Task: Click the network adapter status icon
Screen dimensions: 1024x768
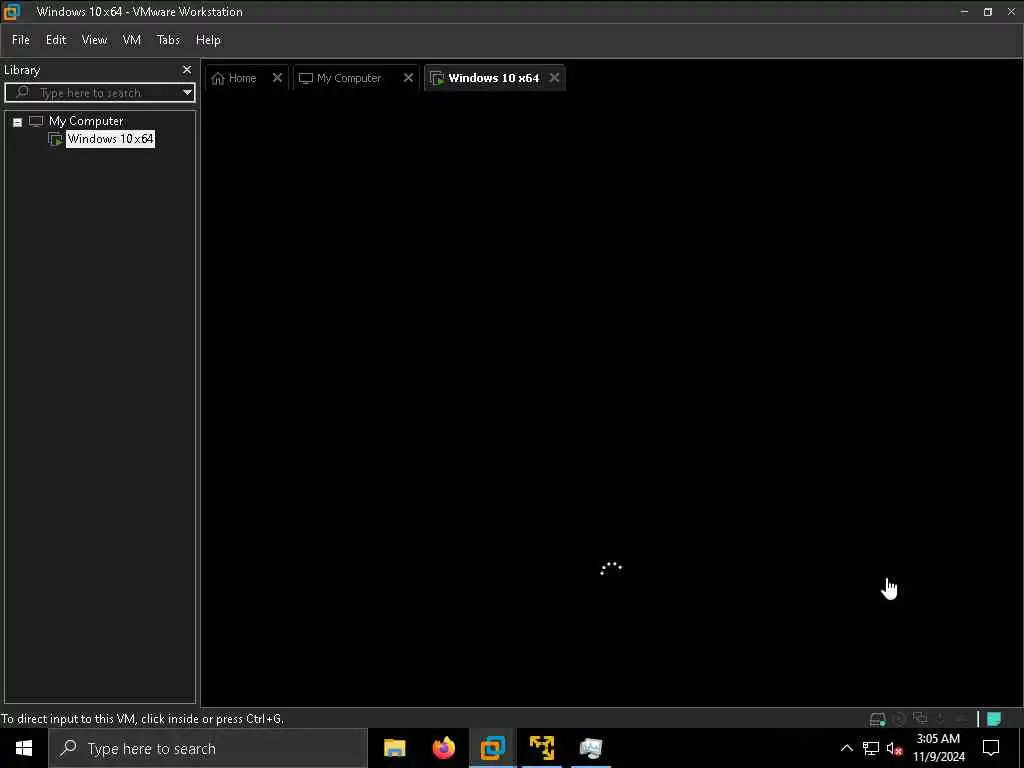Action: (x=920, y=719)
